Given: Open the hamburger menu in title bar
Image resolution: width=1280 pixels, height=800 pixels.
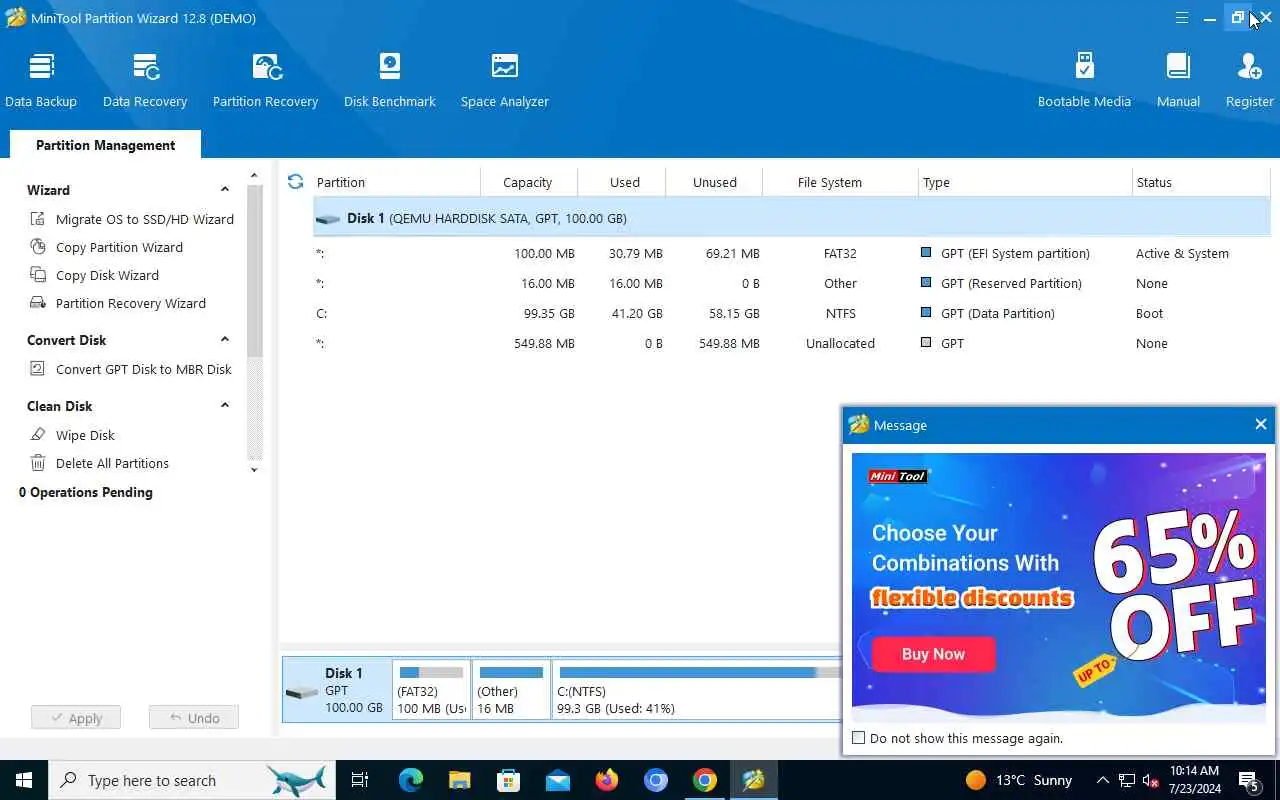Looking at the screenshot, I should point(1182,18).
